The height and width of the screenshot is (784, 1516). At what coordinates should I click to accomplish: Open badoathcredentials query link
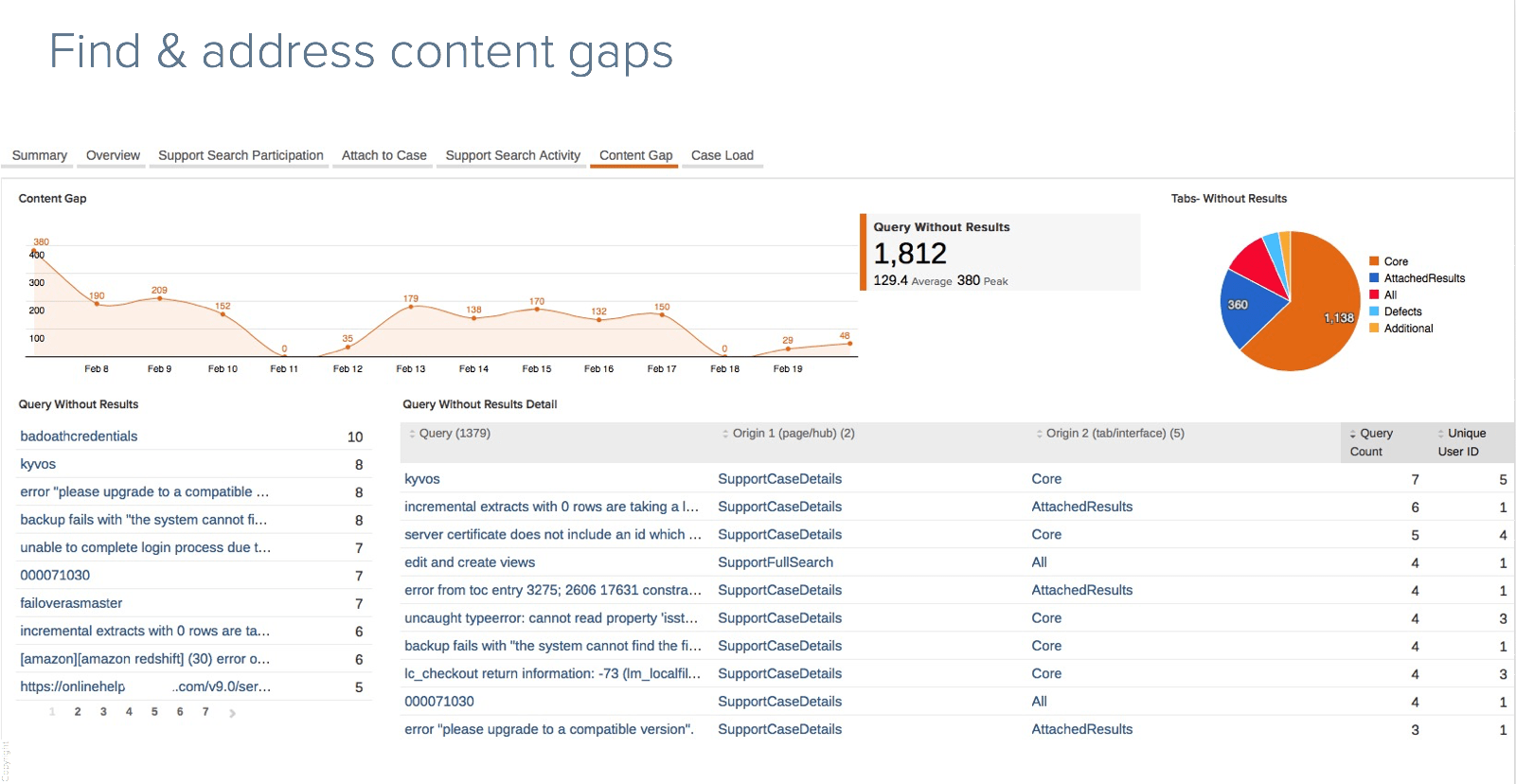[x=79, y=437]
